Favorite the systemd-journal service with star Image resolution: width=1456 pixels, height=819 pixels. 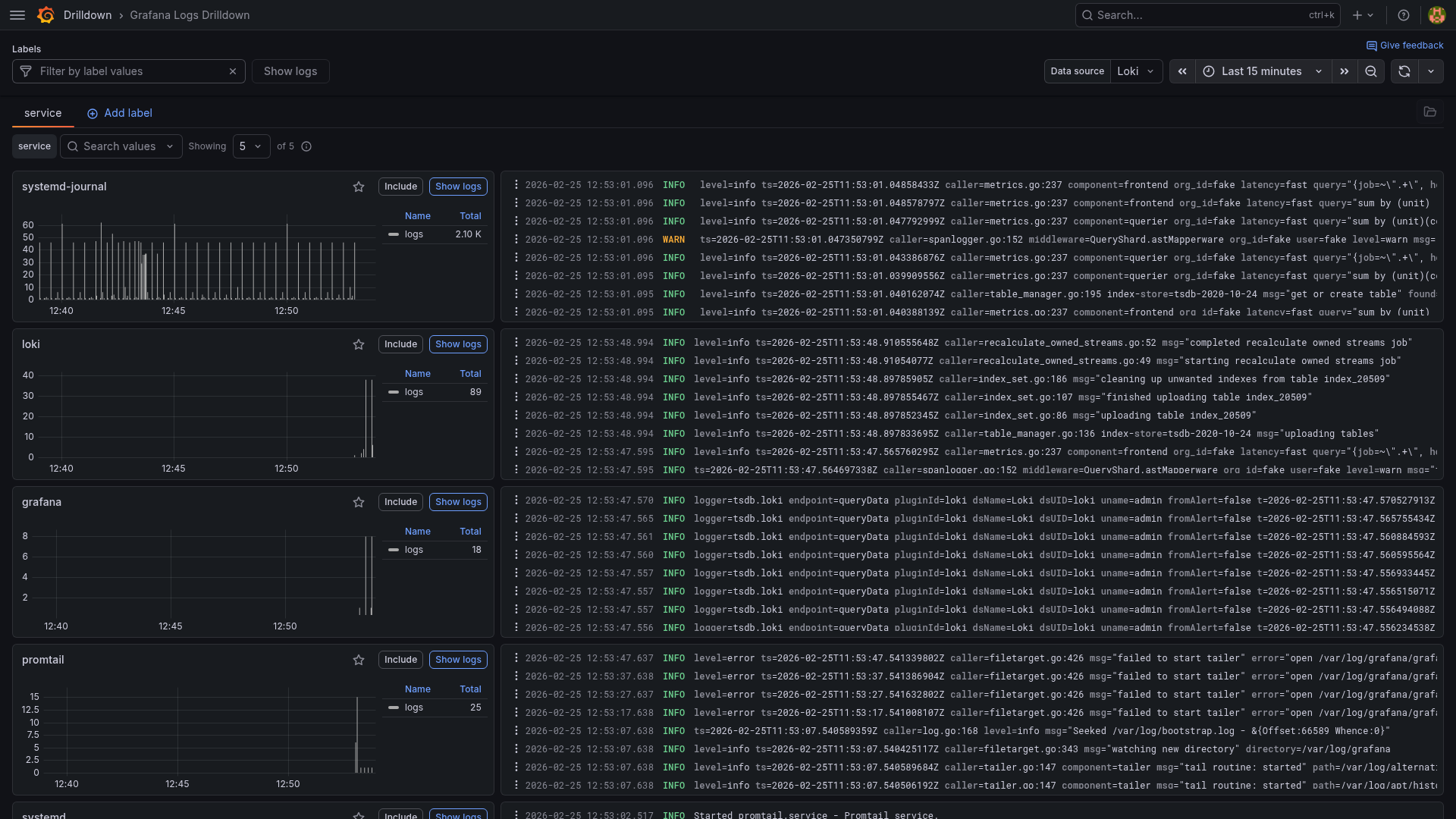[359, 187]
